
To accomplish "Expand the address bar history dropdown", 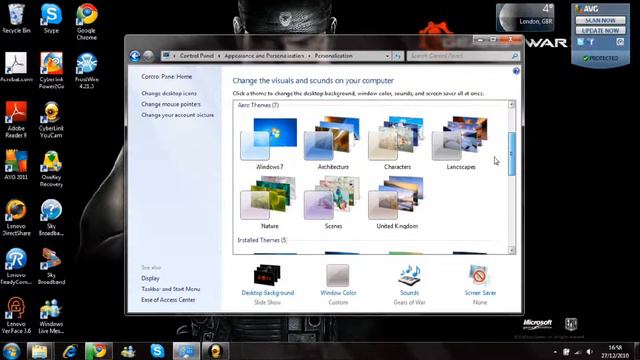I will 387,56.
